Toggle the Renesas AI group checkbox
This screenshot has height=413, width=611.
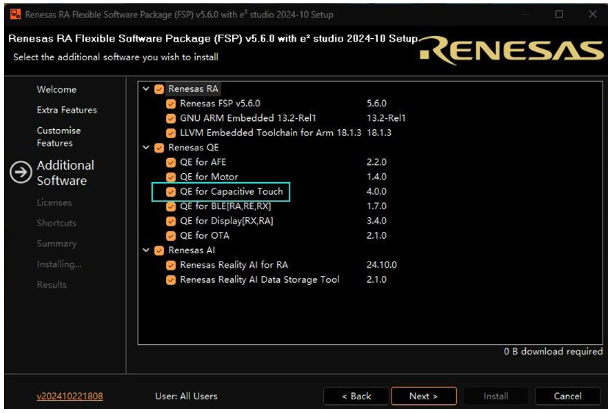tap(159, 251)
